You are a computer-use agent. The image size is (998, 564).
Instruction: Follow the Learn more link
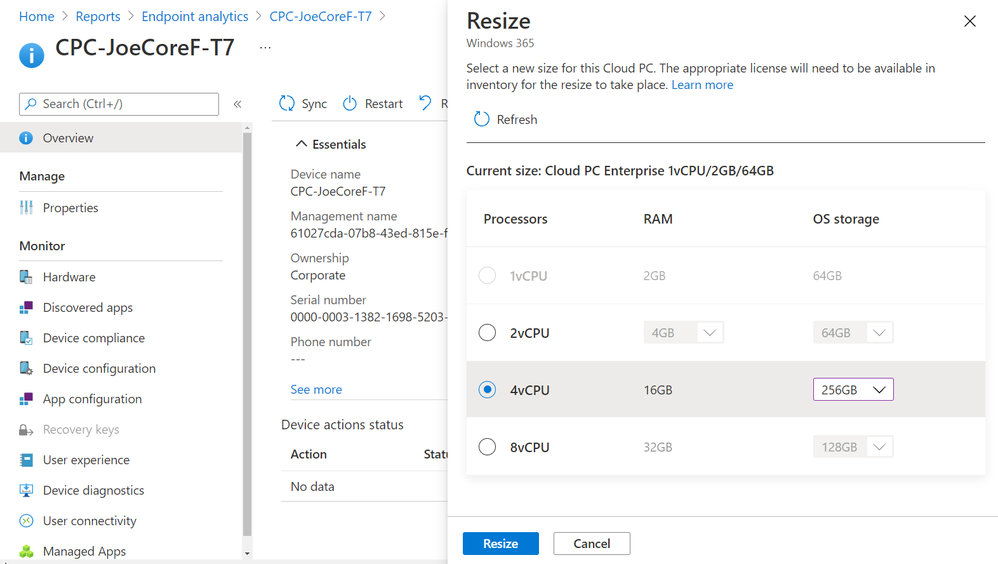pos(702,85)
